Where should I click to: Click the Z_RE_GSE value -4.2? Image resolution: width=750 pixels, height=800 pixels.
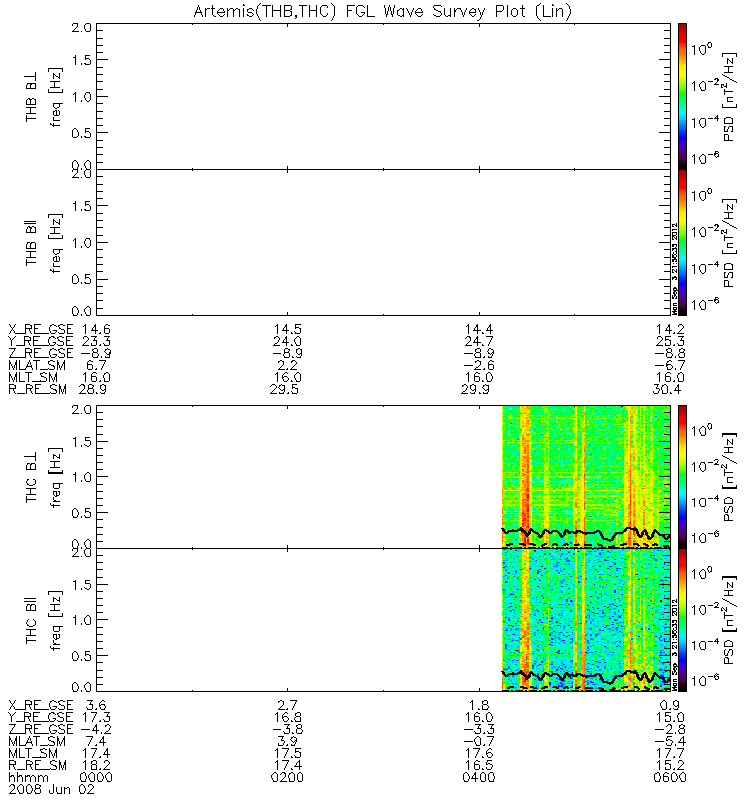point(96,730)
